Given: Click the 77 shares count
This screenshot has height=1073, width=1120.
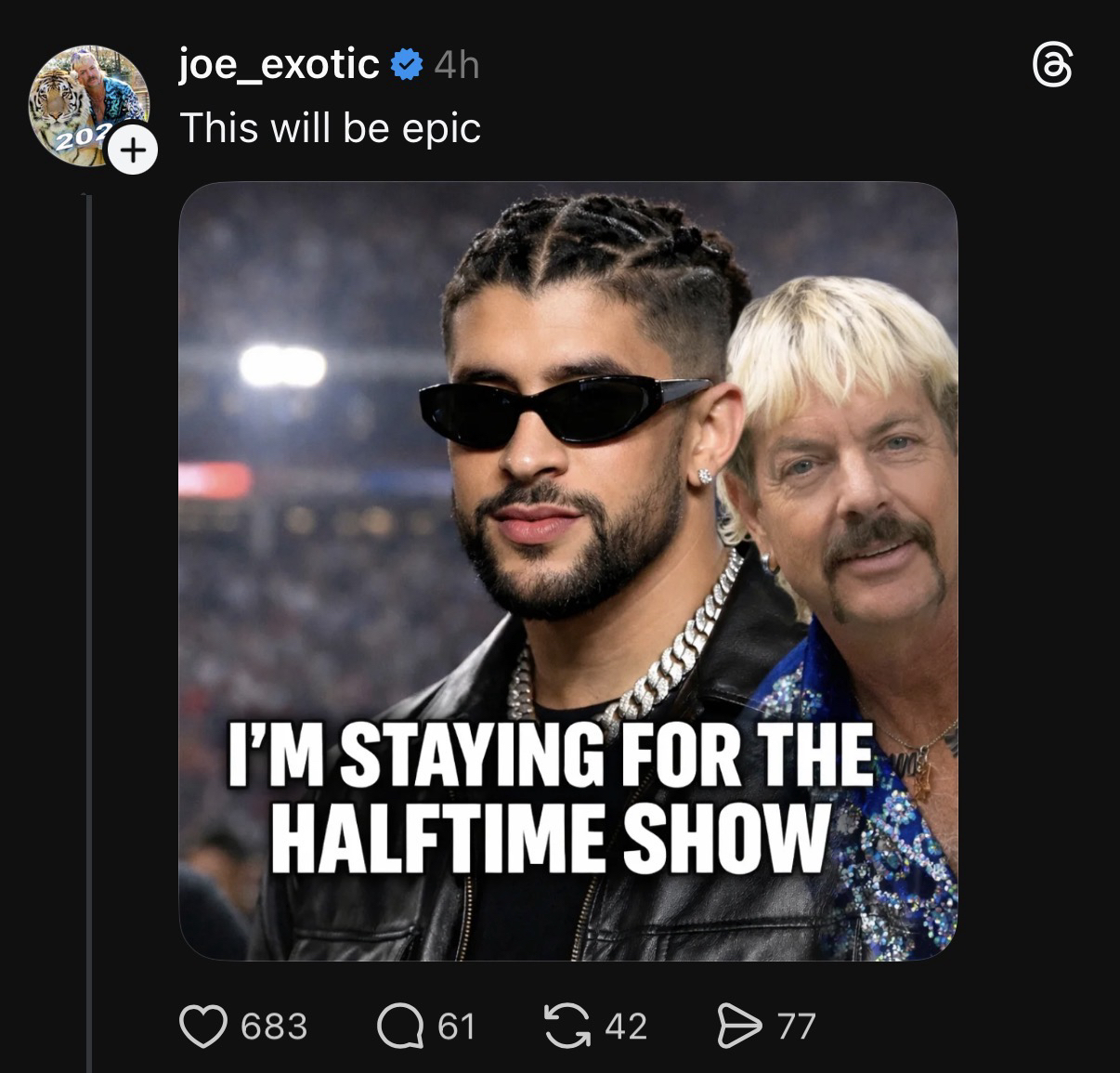Looking at the screenshot, I should click(797, 1027).
